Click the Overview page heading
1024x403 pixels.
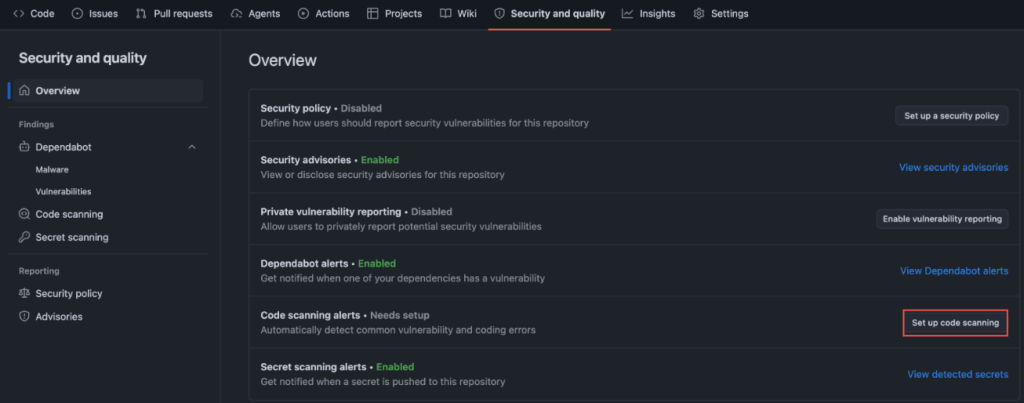[283, 61]
